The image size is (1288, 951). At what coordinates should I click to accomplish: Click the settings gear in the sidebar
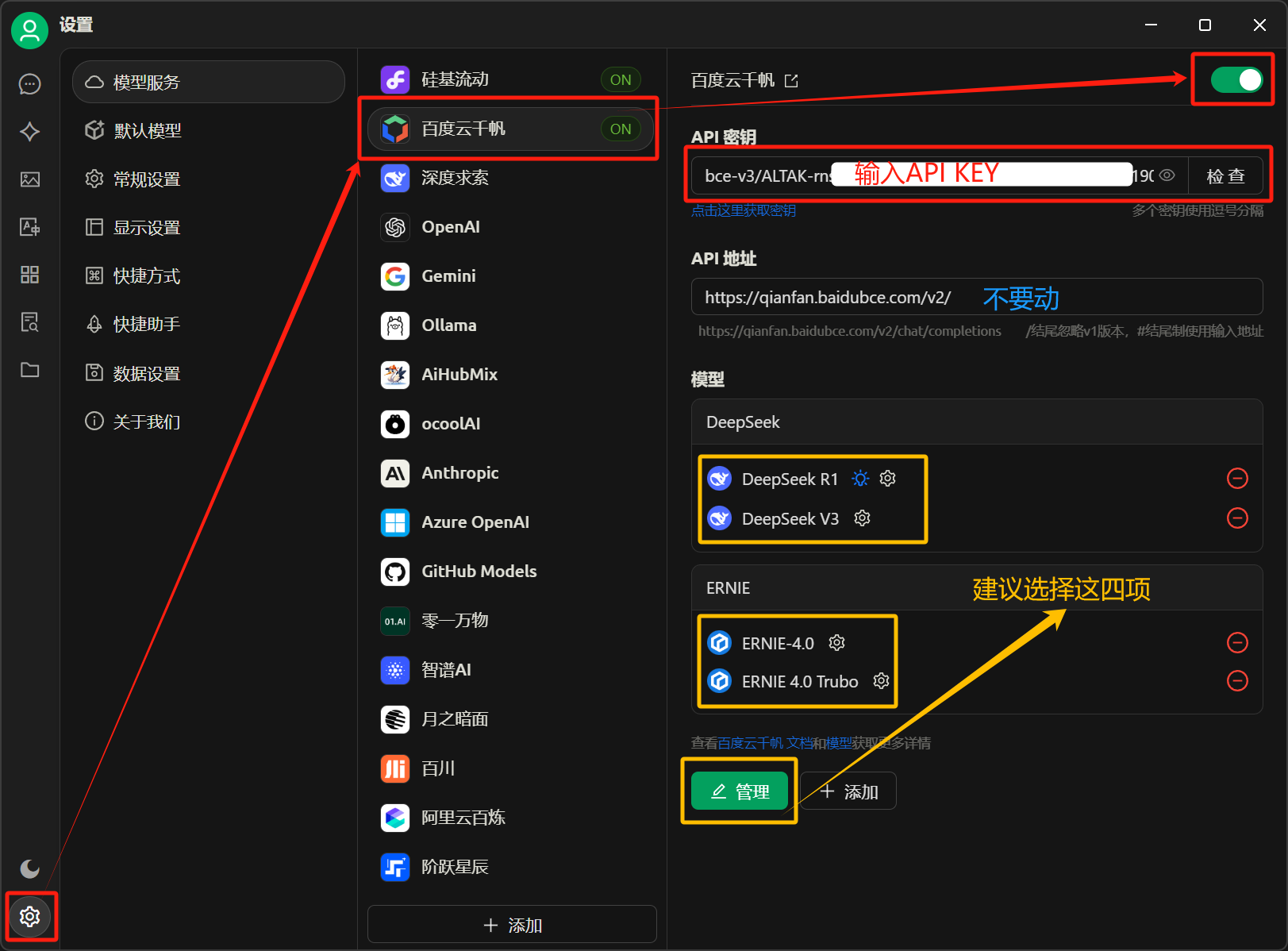(30, 917)
